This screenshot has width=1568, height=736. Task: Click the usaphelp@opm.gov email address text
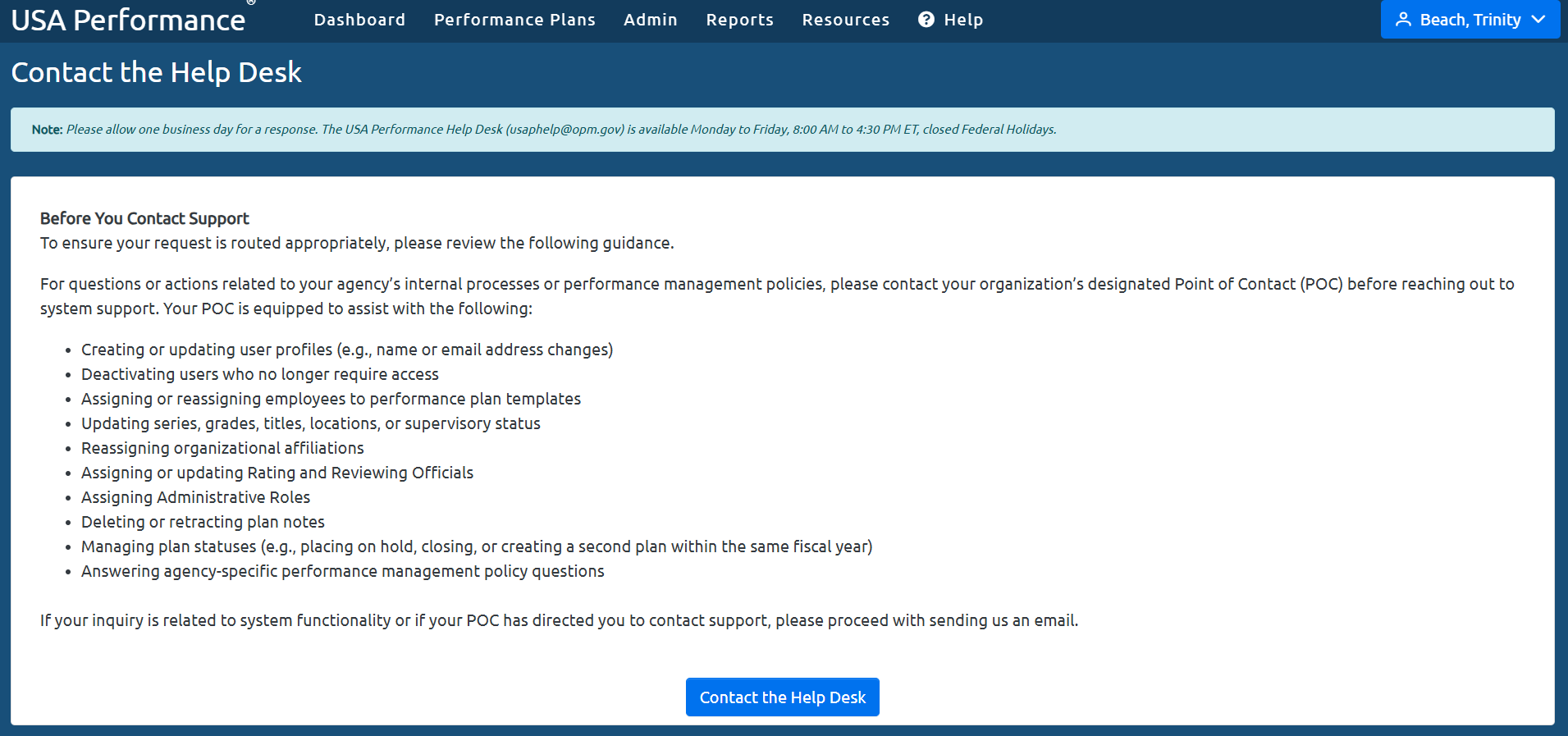click(x=565, y=130)
